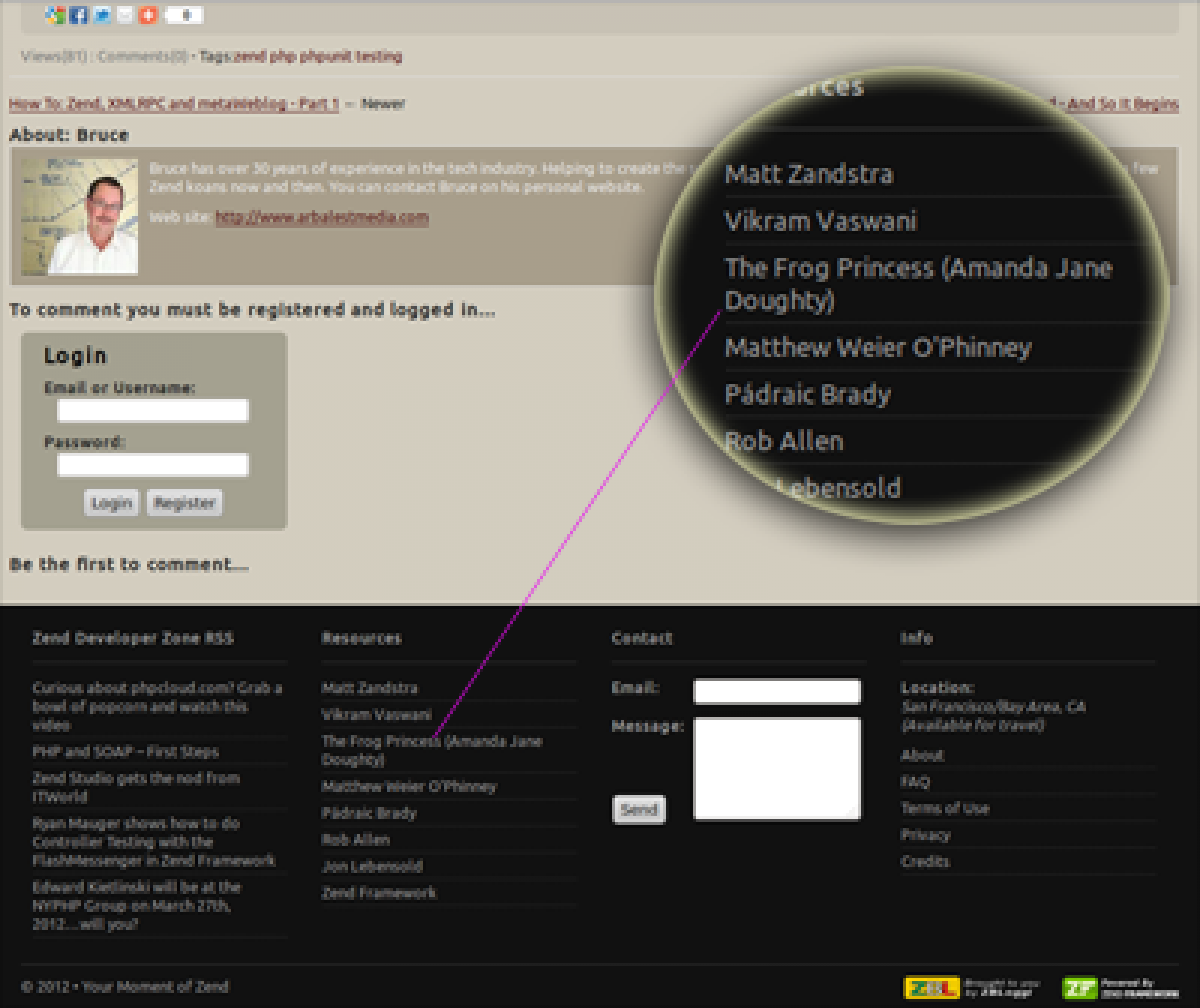Viewport: 1200px width, 1008px height.
Task: Open 'Curious about phpcloud.com?' RSS item
Action: (x=157, y=706)
